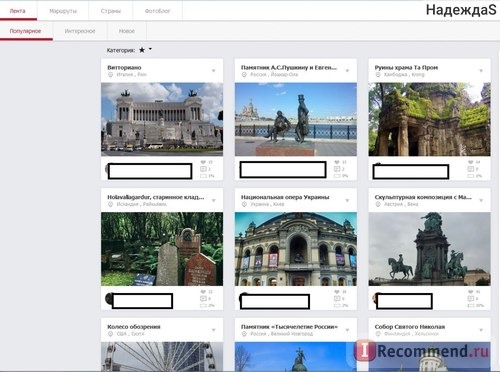Expand options arrow on Витториано card

pyautogui.click(x=214, y=71)
